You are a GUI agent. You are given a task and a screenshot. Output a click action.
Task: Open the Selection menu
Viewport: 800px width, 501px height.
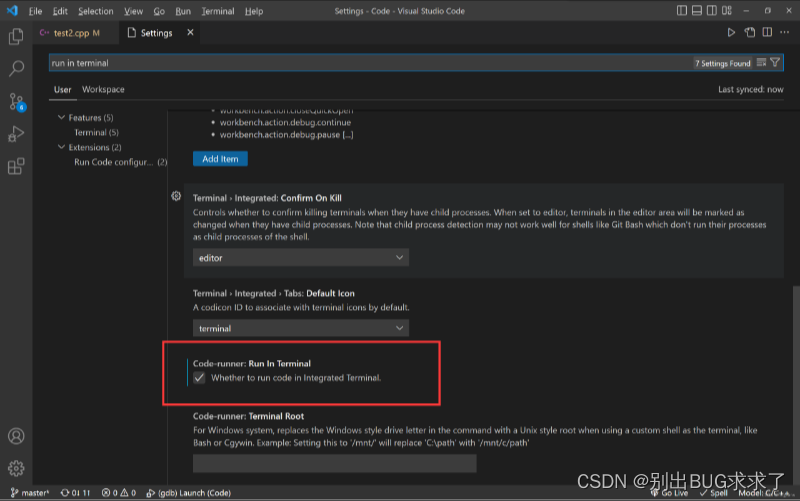95,11
